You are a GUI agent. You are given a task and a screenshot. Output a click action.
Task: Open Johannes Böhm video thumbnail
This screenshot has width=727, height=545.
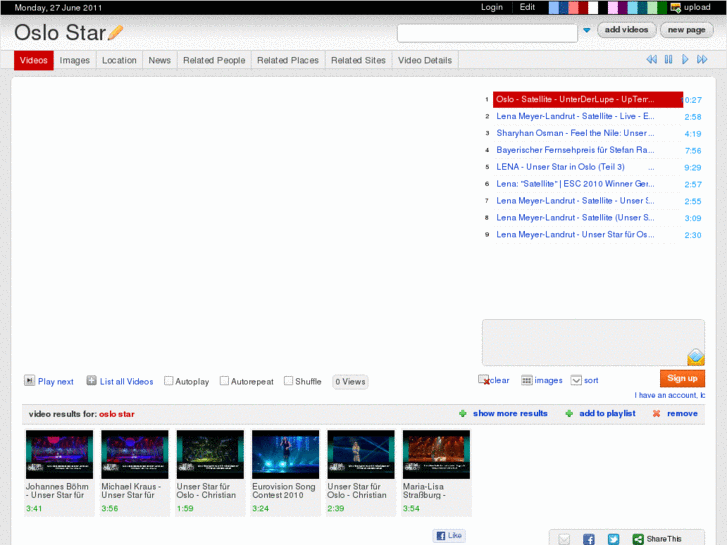(x=59, y=454)
